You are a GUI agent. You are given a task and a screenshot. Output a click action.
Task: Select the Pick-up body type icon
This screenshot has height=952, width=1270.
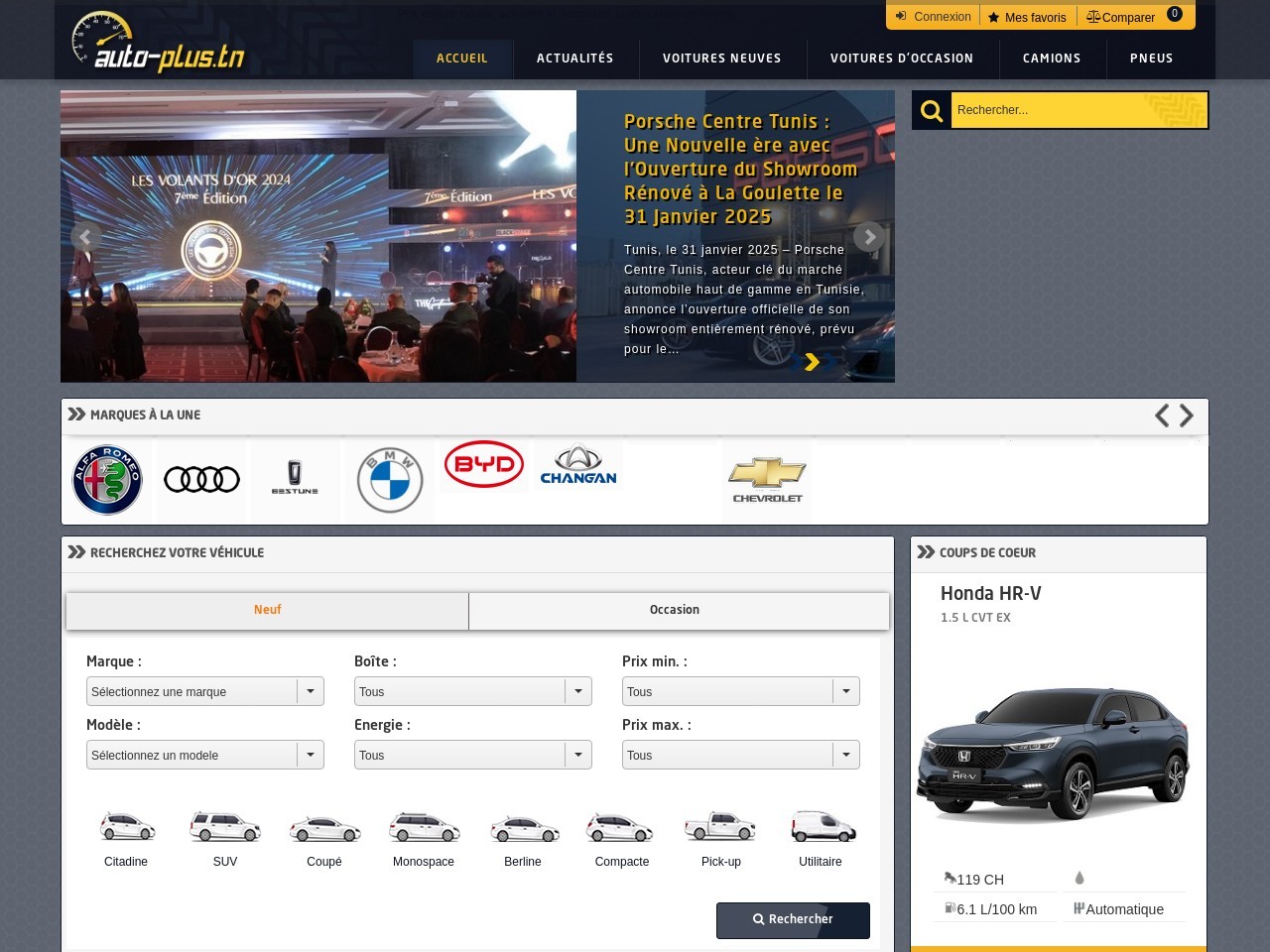pyautogui.click(x=720, y=825)
